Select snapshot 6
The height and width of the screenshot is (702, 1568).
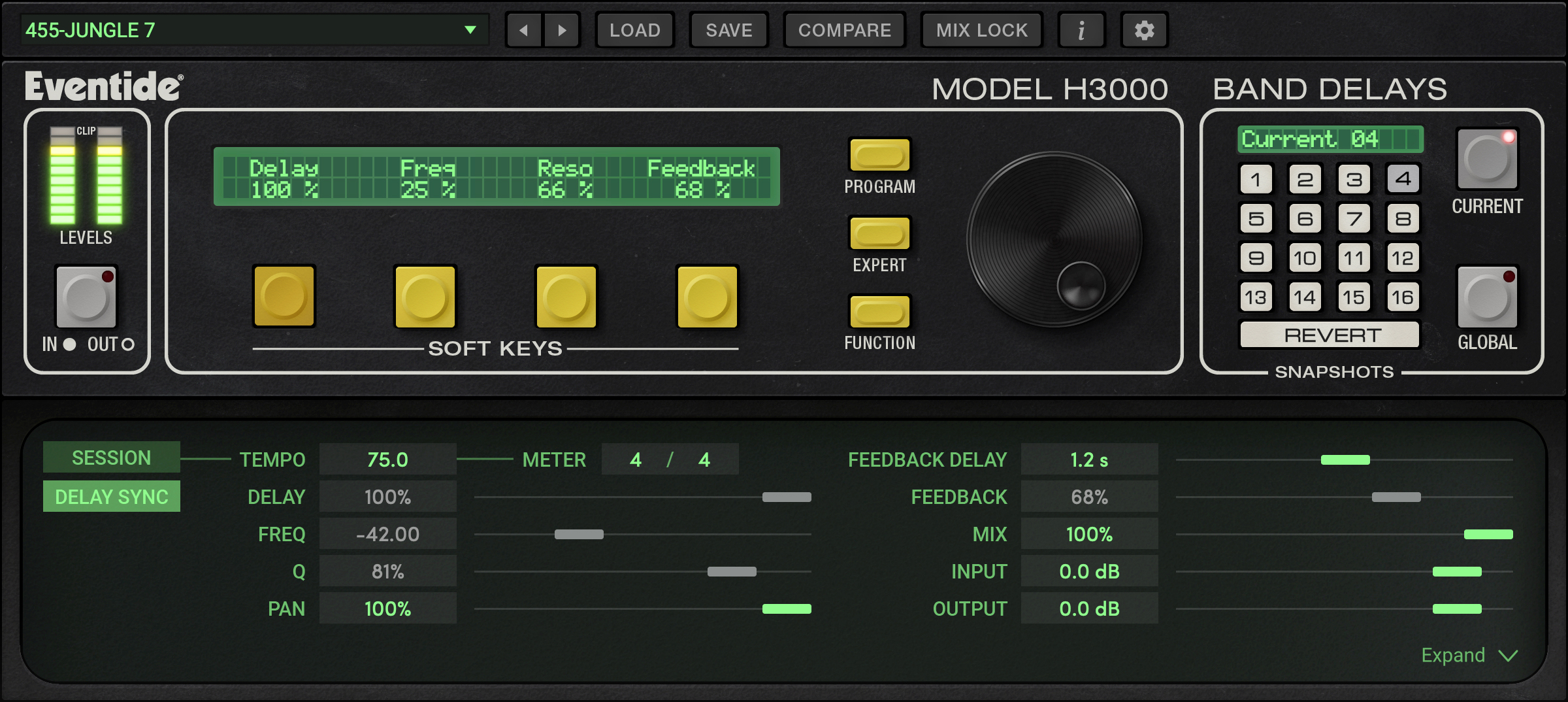click(x=1305, y=218)
